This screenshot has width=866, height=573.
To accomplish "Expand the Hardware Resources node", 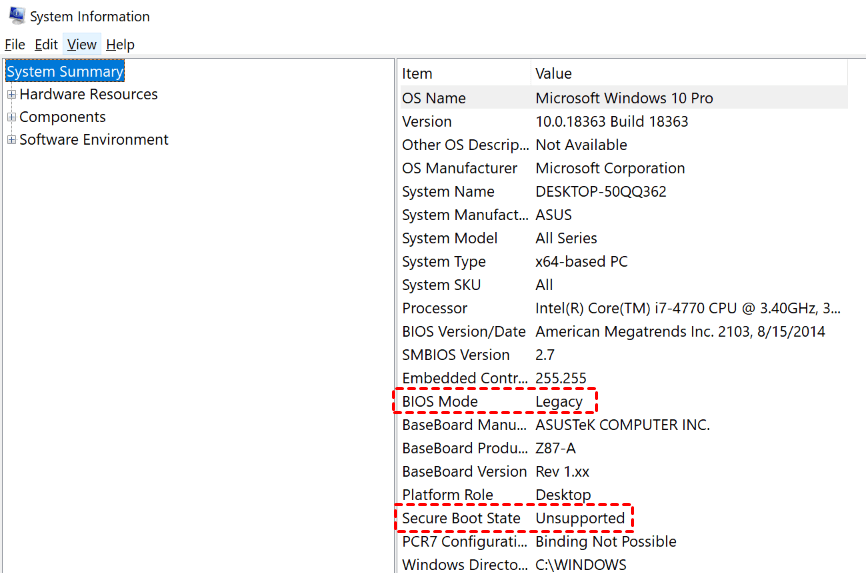I will (11, 94).
